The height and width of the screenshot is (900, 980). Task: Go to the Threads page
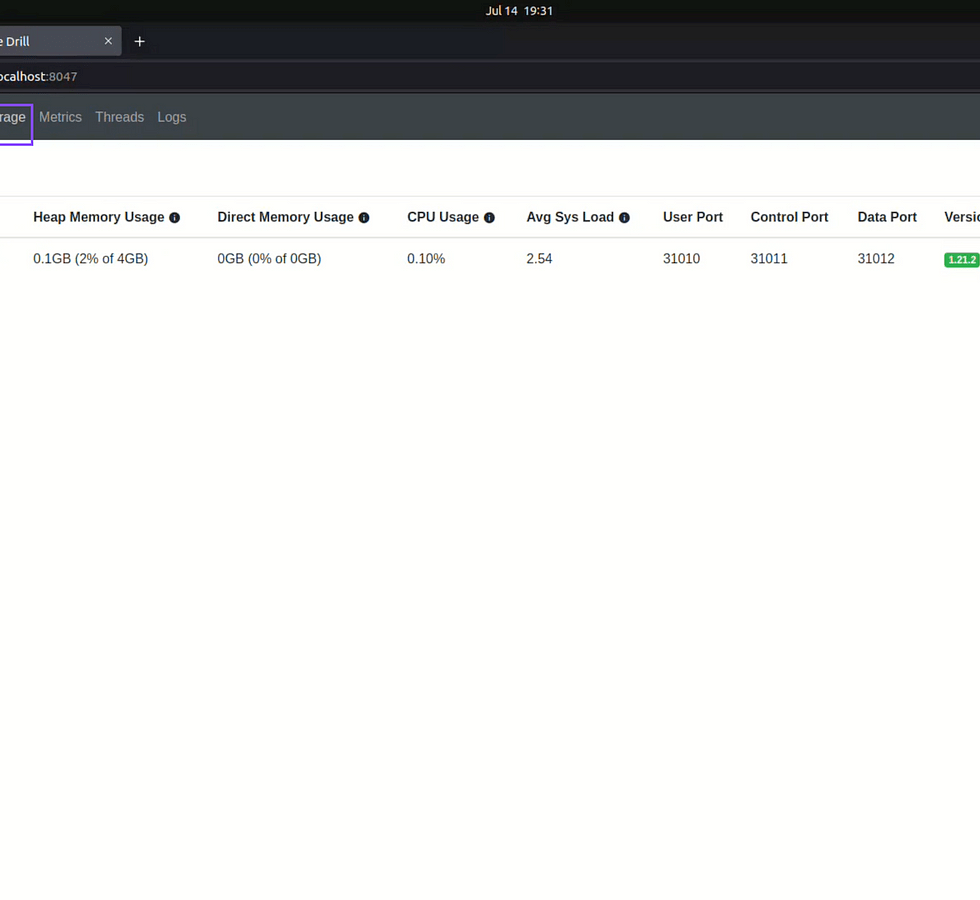click(x=119, y=117)
